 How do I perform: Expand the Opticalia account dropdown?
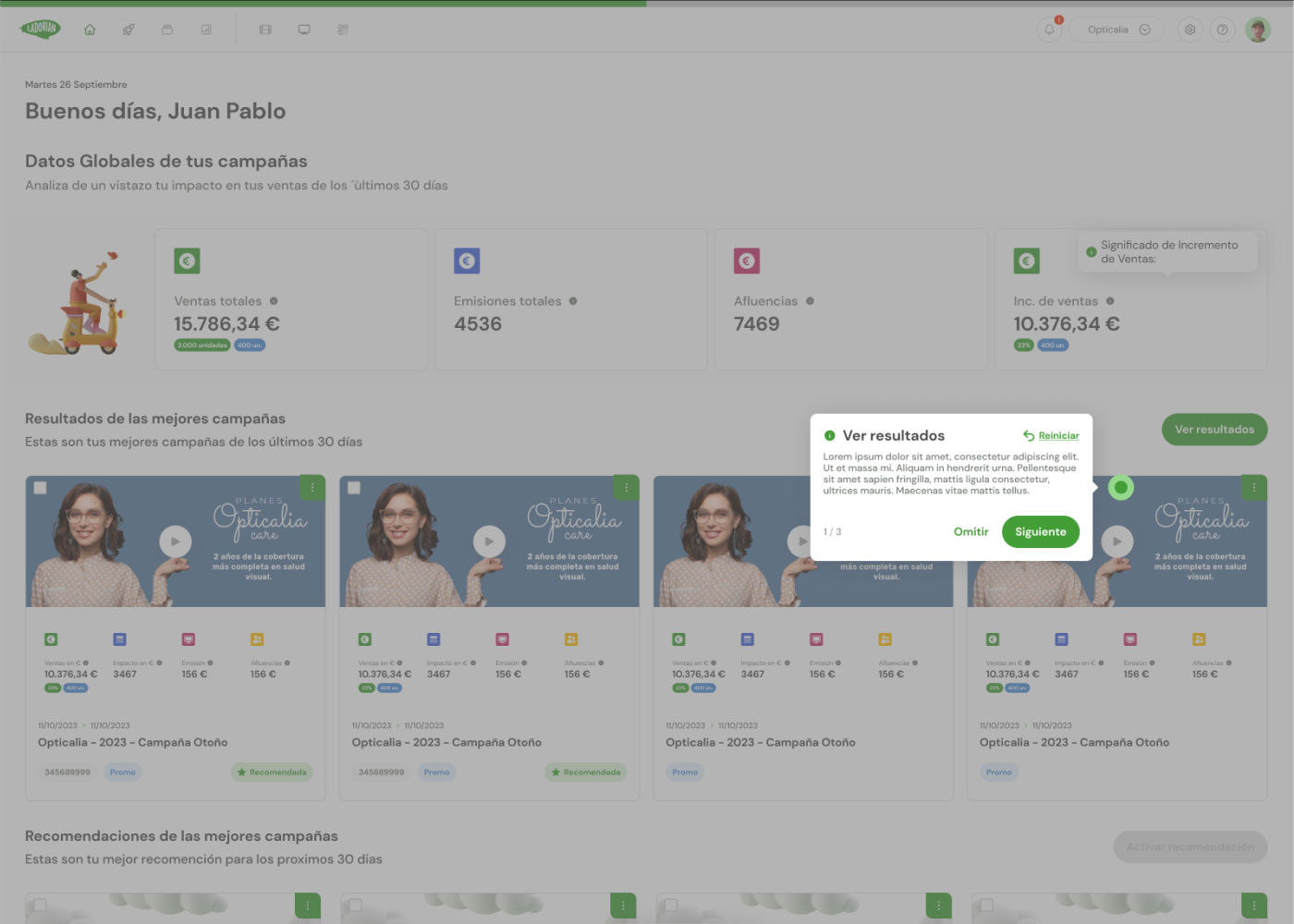[1117, 30]
